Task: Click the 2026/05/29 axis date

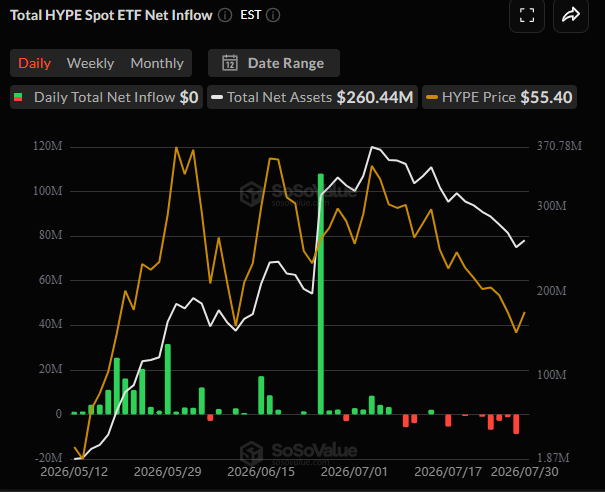Action: coord(167,472)
